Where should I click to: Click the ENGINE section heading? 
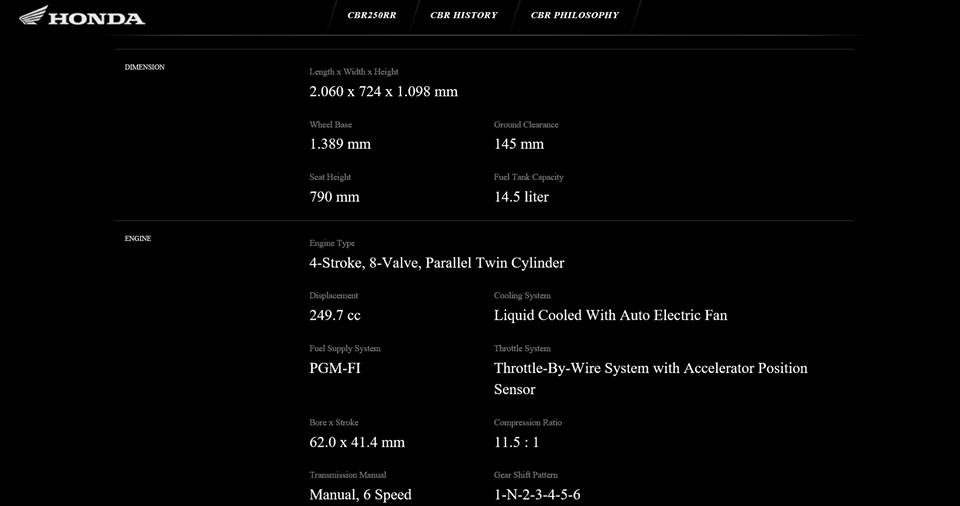(138, 239)
